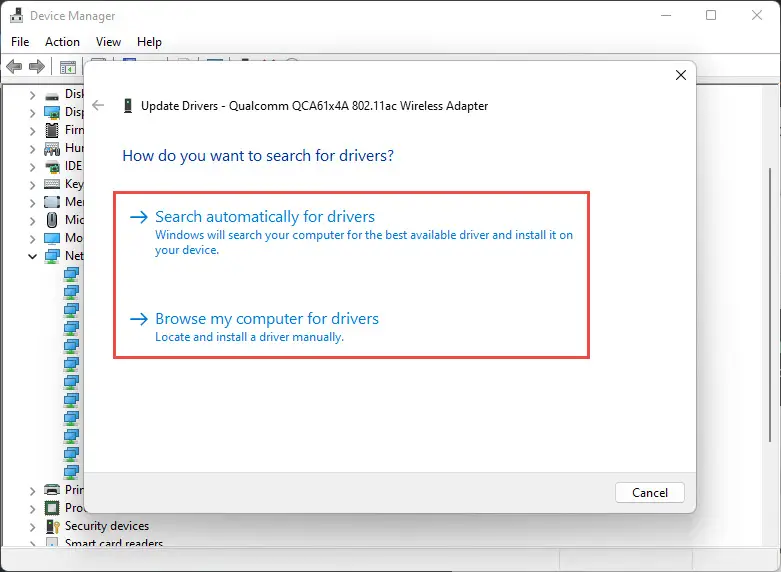Select the Memory devices icon

tap(52, 202)
